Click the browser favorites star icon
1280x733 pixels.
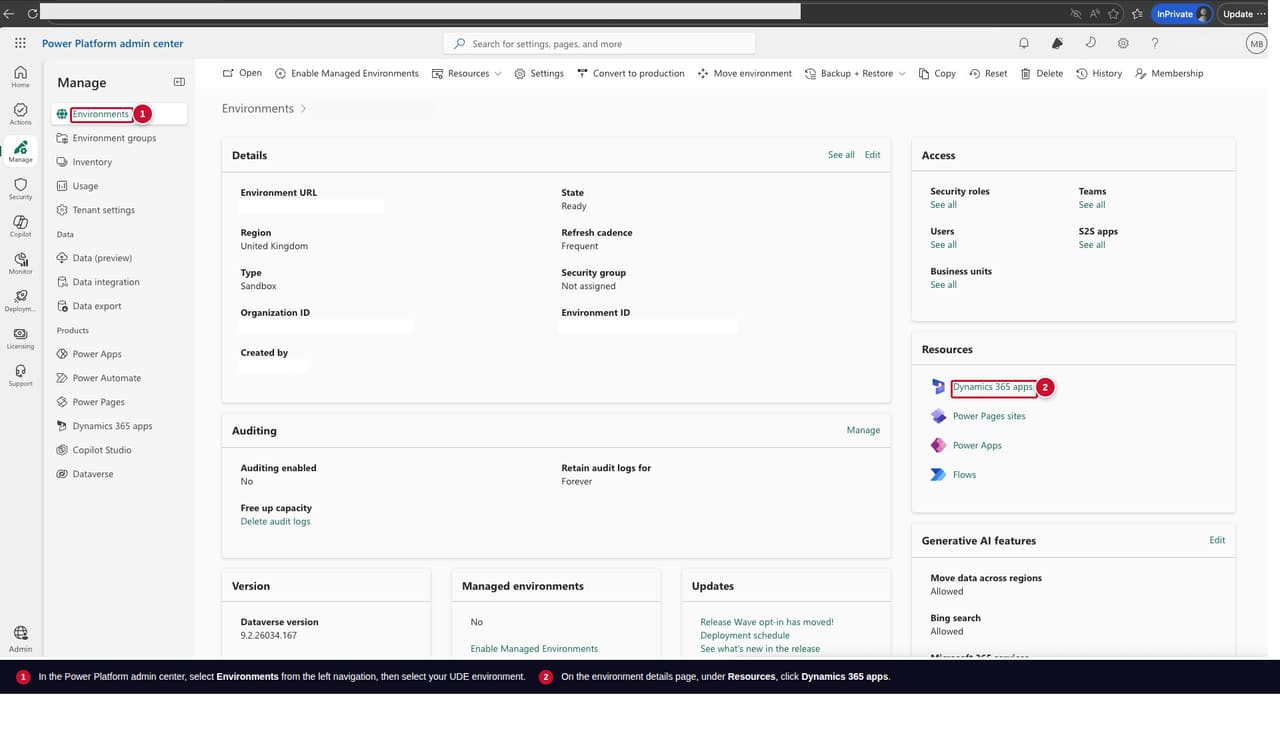click(x=1113, y=14)
